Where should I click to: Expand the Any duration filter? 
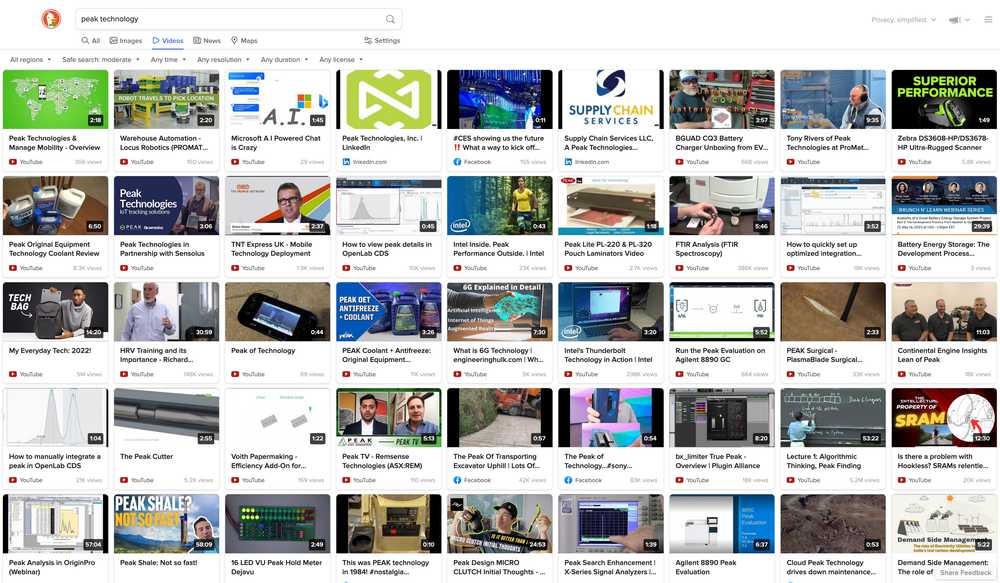[x=284, y=60]
